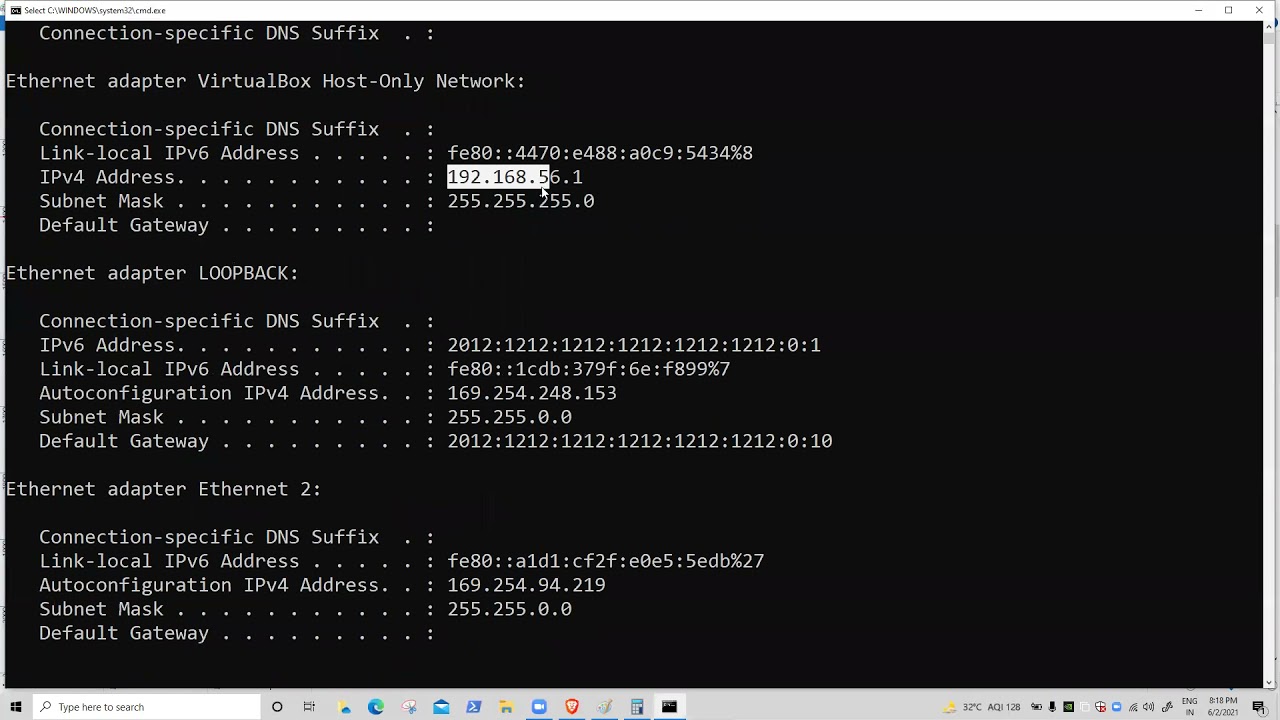Open the Windows Start menu
This screenshot has width=1280, height=720.
(15, 707)
